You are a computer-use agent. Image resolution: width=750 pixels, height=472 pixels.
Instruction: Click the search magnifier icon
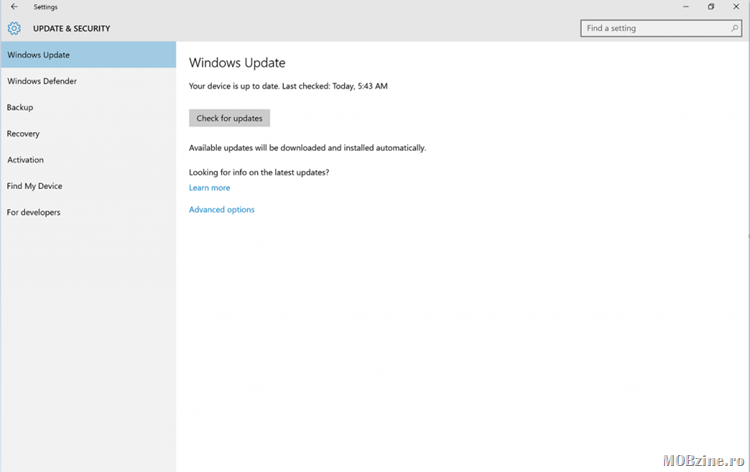[x=734, y=28]
